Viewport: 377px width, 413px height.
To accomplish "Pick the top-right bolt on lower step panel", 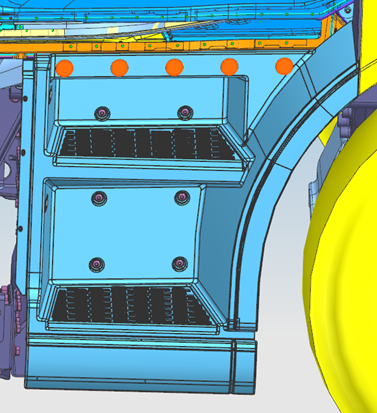I will (x=182, y=198).
